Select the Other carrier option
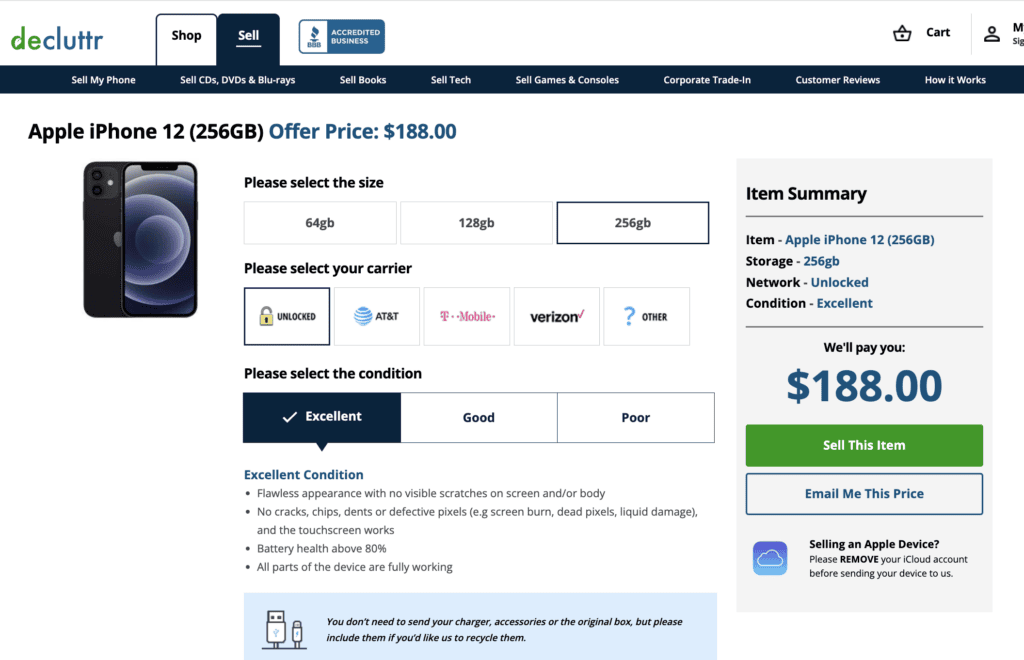The height and width of the screenshot is (660, 1024). pyautogui.click(x=646, y=316)
